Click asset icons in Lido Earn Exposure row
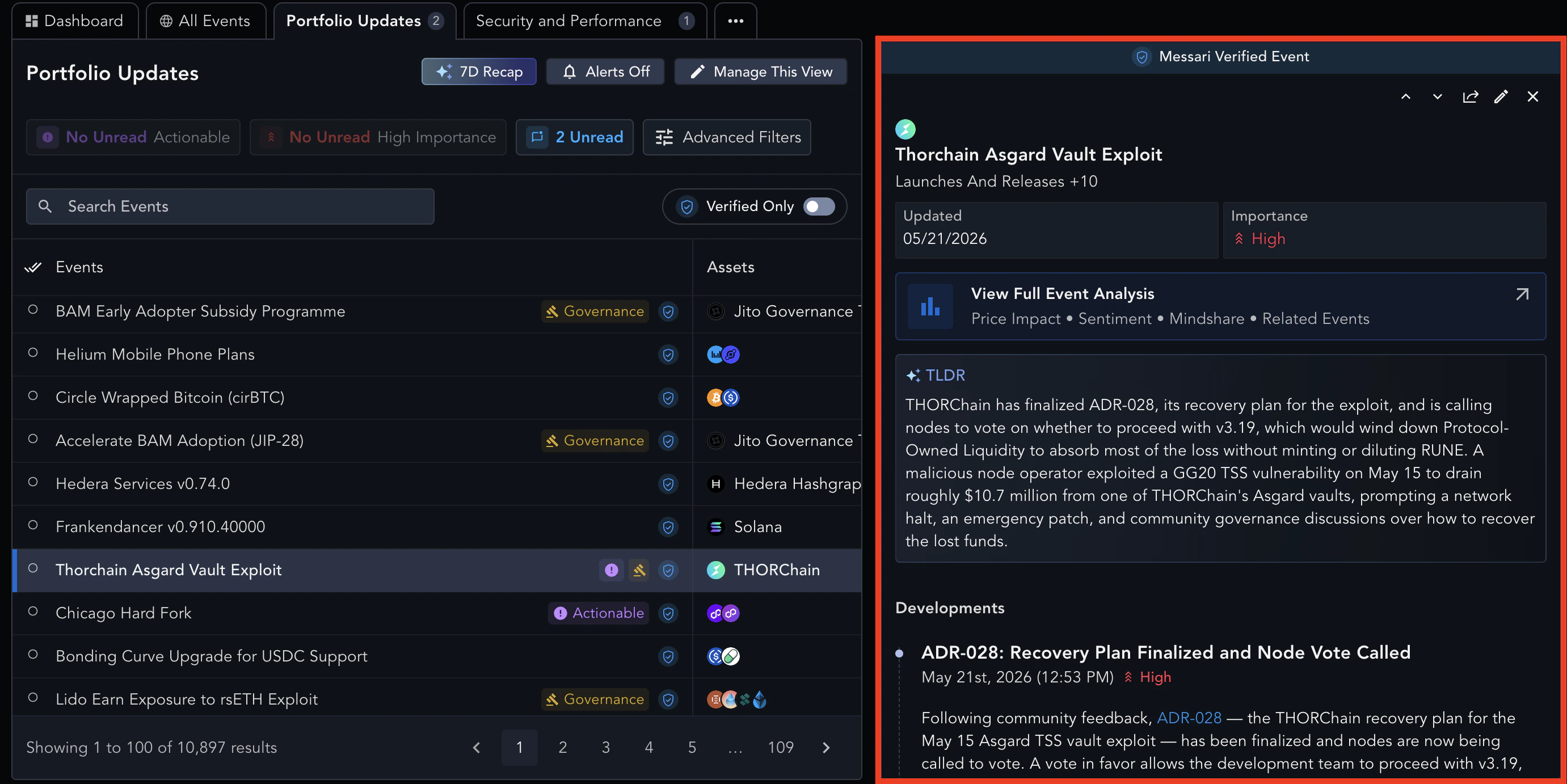 pos(736,699)
